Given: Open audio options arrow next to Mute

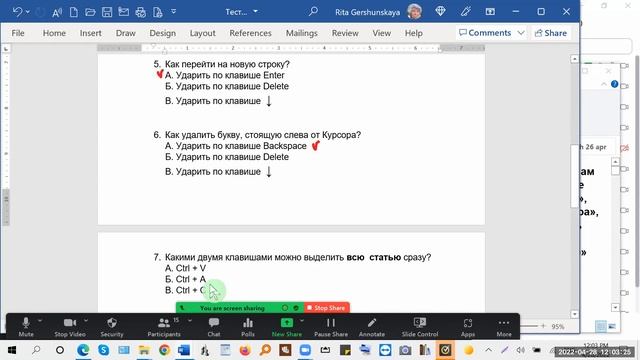Looking at the screenshot, I should tap(40, 321).
